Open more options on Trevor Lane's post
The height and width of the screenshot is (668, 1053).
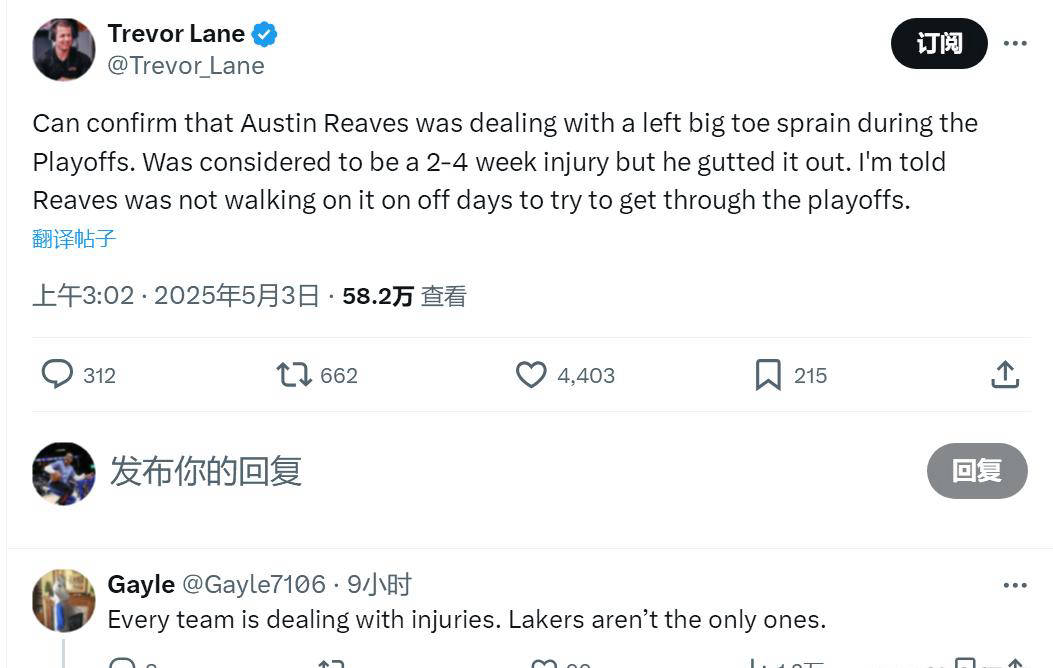pos(1015,43)
